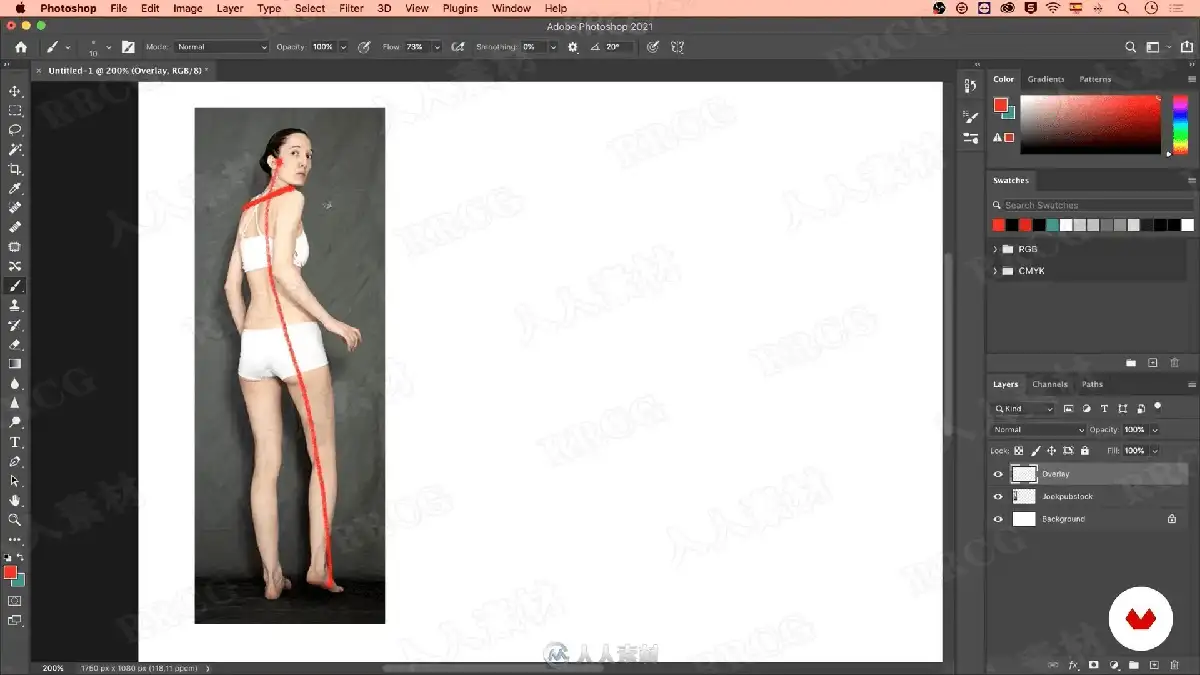Open the Opacity dropdown in options bar
The image size is (1200, 675).
pos(344,47)
